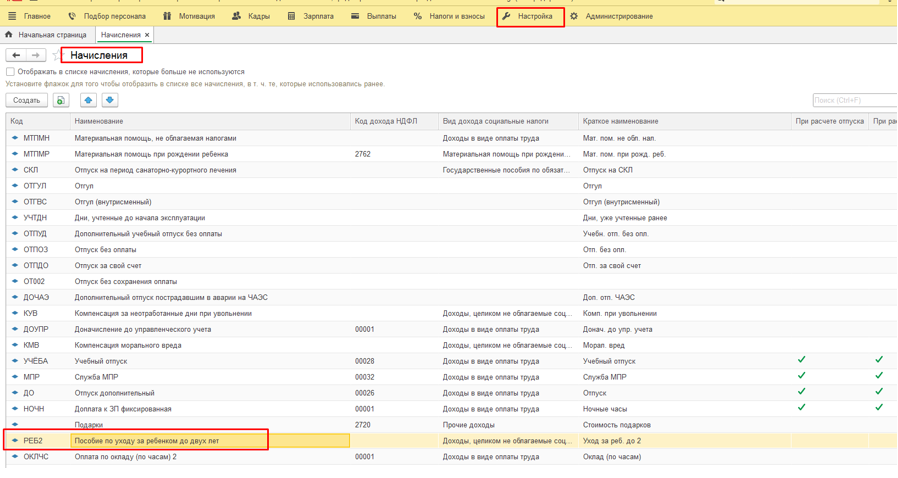
Task: Click the forward navigation arrow
Action: coord(36,55)
